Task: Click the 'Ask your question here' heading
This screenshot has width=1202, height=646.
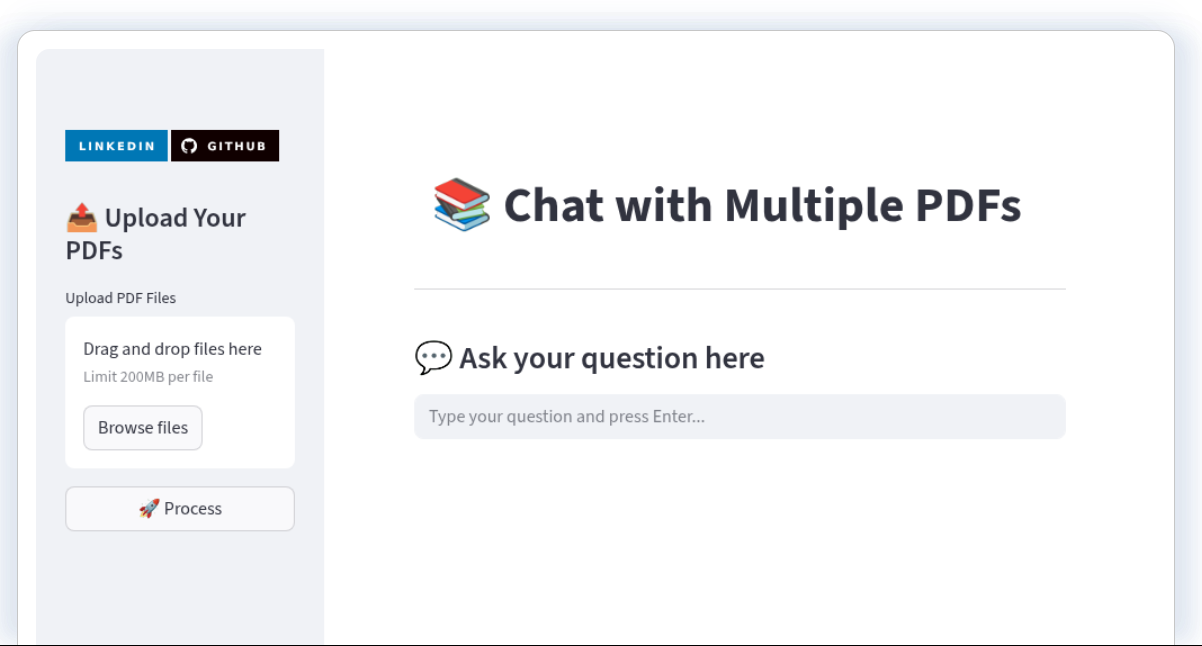Action: (x=612, y=358)
